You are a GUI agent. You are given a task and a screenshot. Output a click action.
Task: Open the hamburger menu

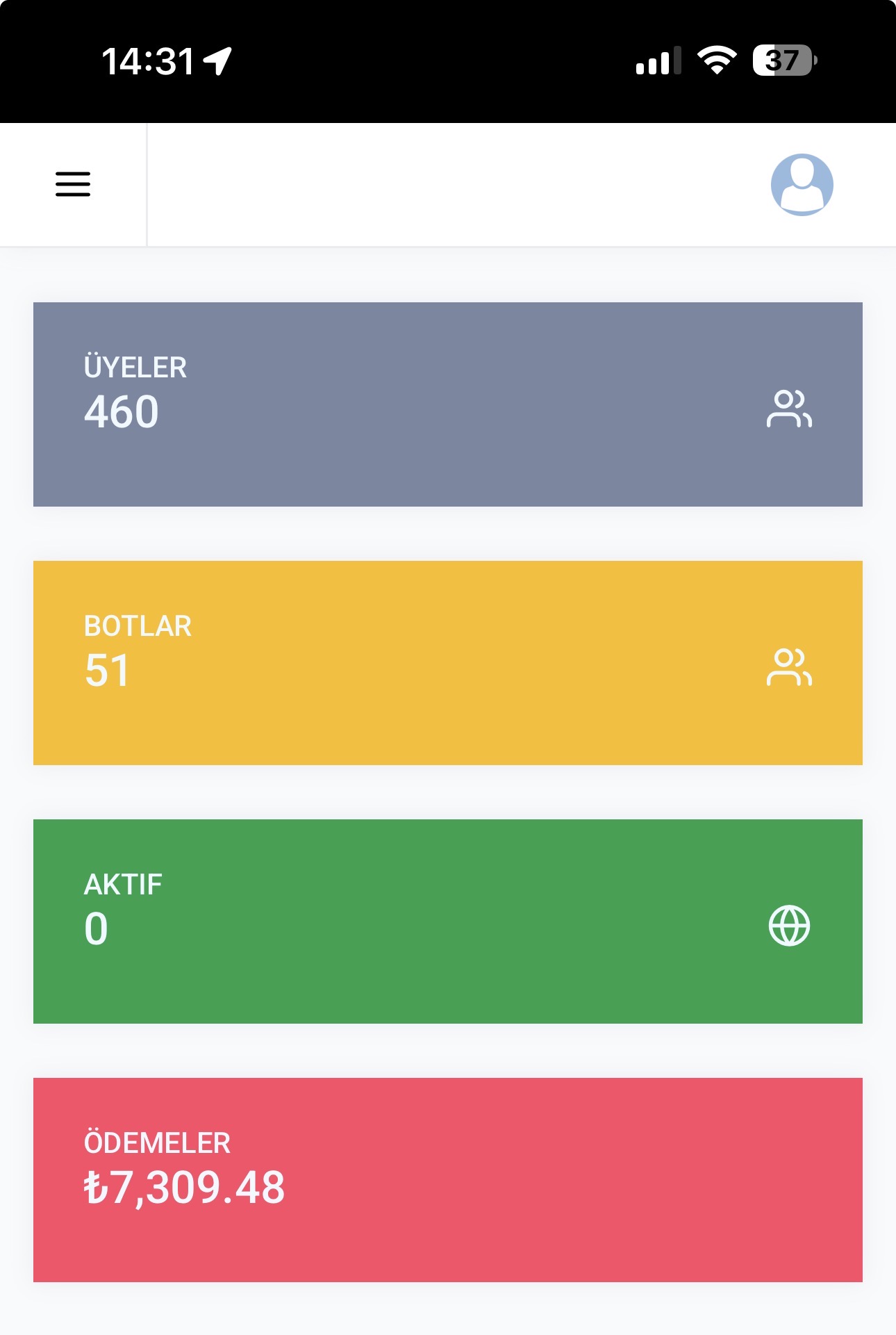click(x=73, y=184)
